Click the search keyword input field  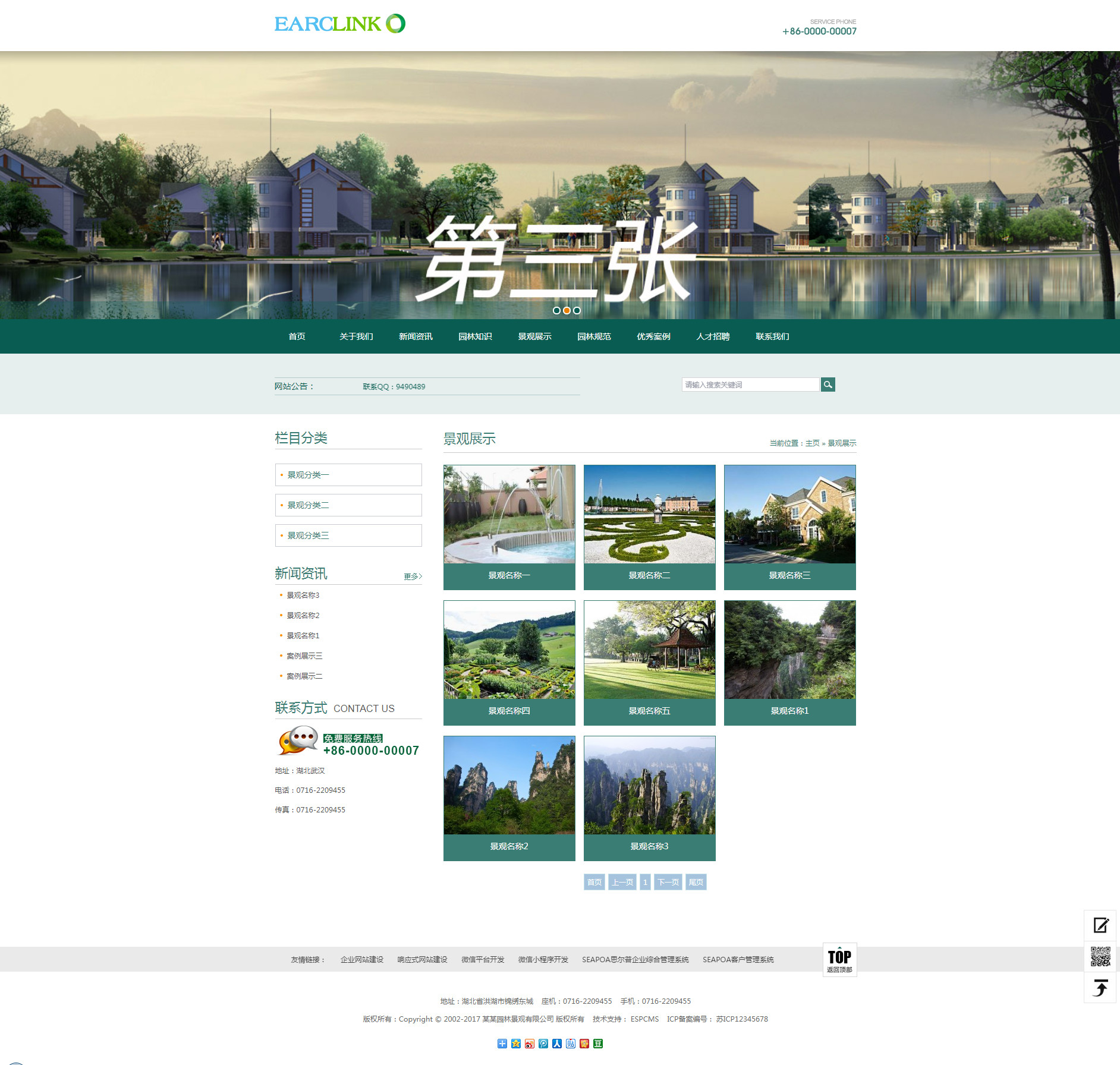[x=750, y=385]
